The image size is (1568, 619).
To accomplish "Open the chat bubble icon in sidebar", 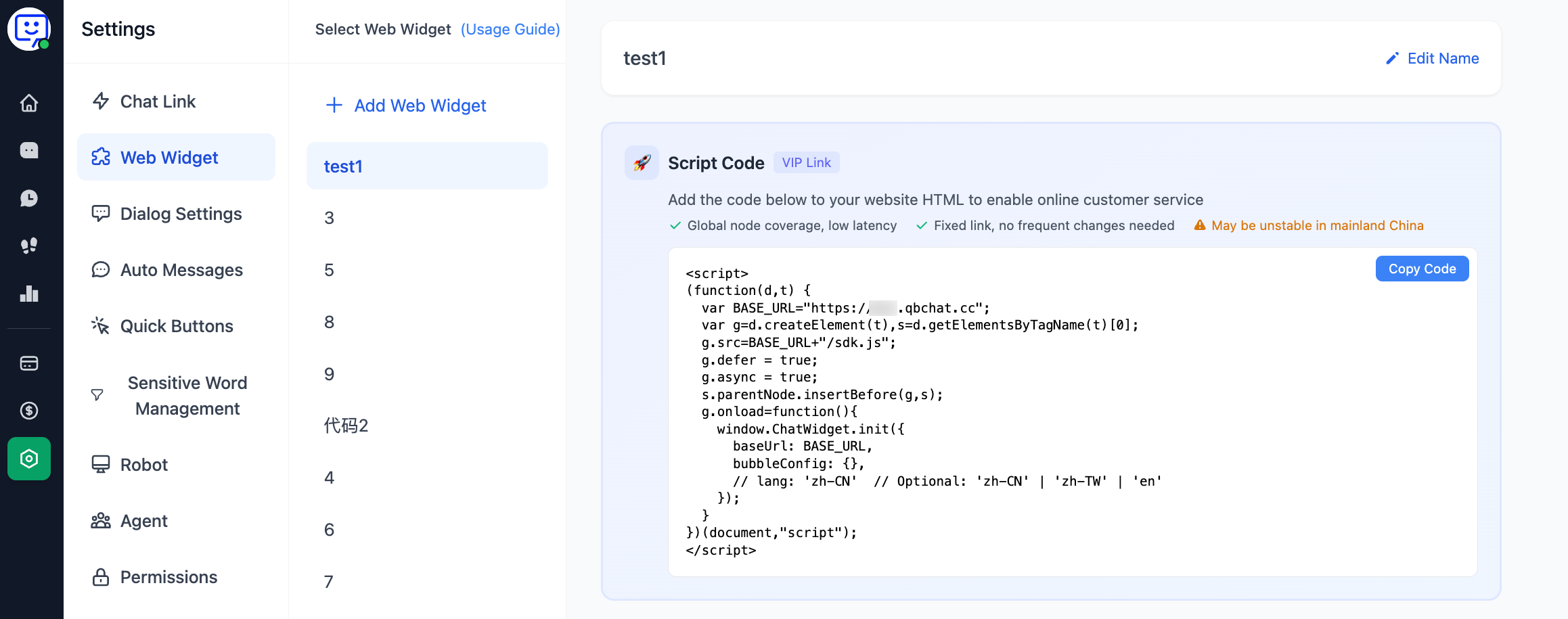I will pos(29,150).
